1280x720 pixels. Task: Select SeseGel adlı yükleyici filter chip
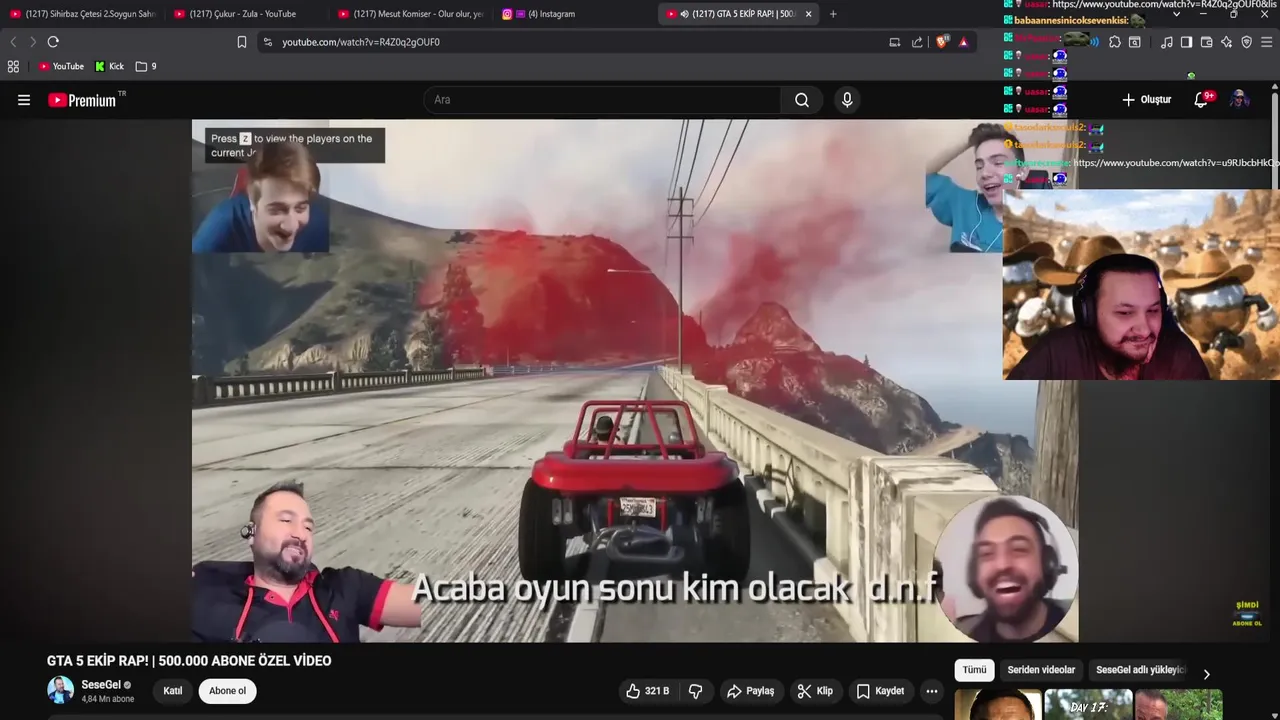(x=1140, y=670)
